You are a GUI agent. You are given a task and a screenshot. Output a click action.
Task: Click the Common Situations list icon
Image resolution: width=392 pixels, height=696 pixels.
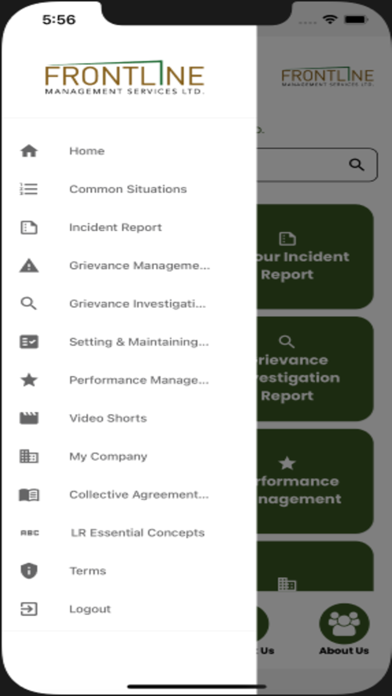point(29,189)
